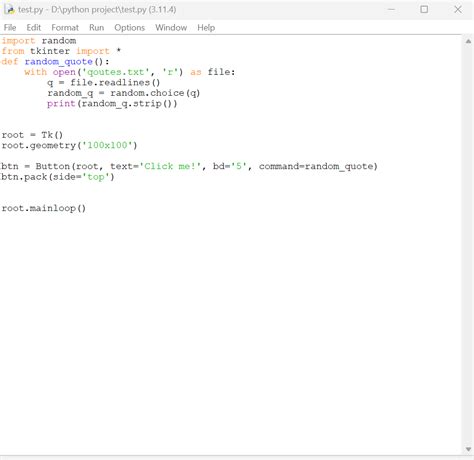Click the 'root = Tk()' line
The width and height of the screenshot is (474, 460).
point(32,135)
